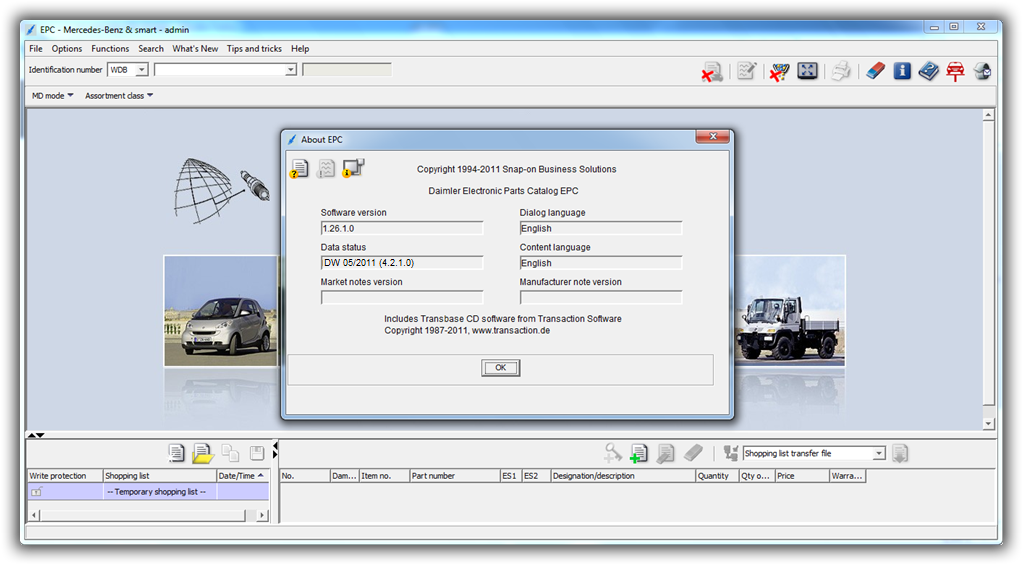
Task: Click OK in About EPC dialog
Action: coord(500,368)
